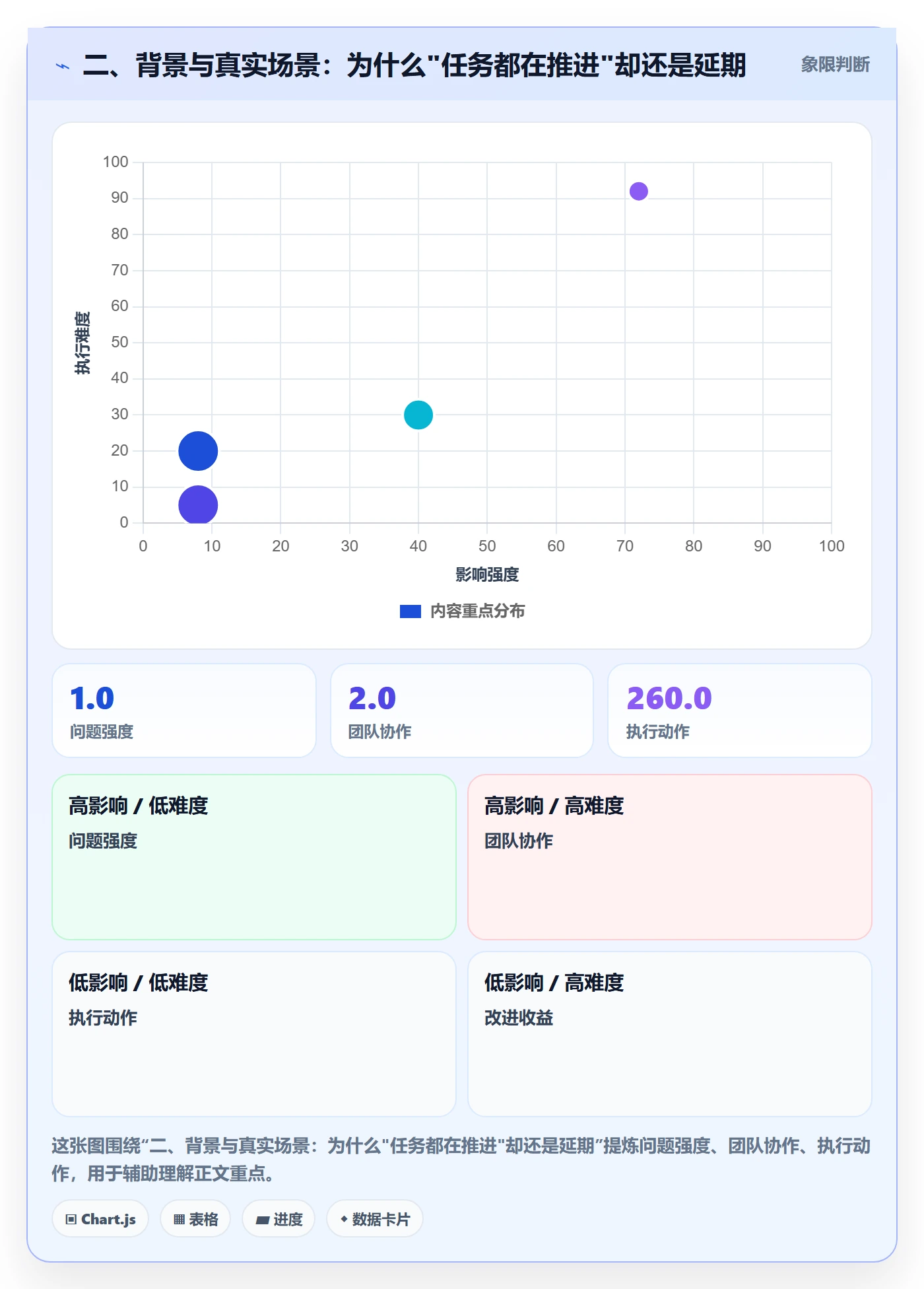Select the 低影响 / 低难度 quadrant card
Screen dimensions: 924x1289
254,1034
